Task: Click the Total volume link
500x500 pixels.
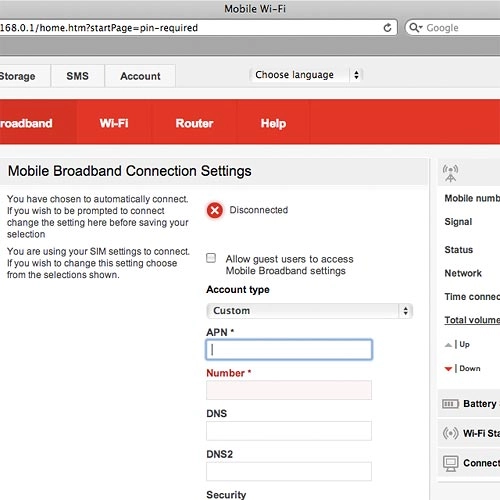Action: point(472,320)
